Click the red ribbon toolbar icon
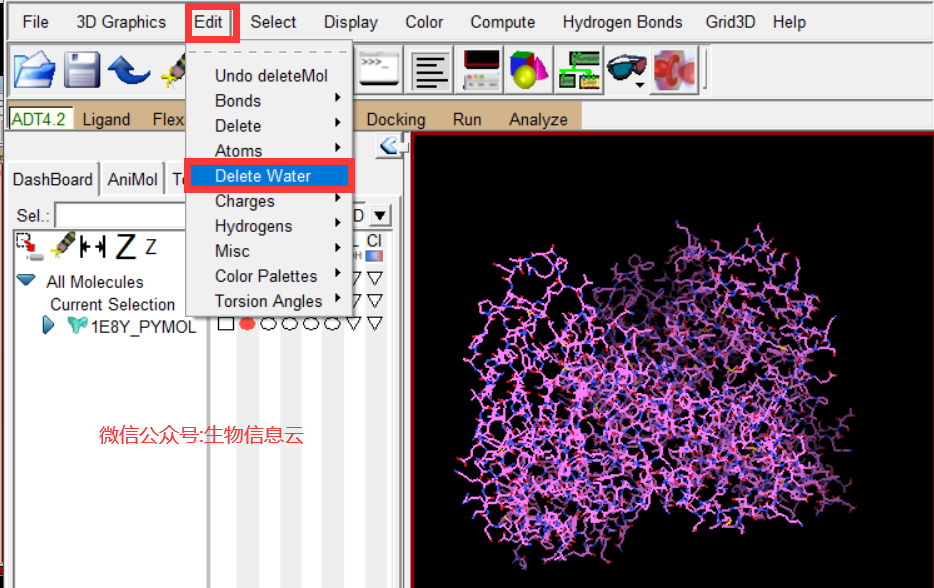Screen dimensions: 934x588 point(674,70)
